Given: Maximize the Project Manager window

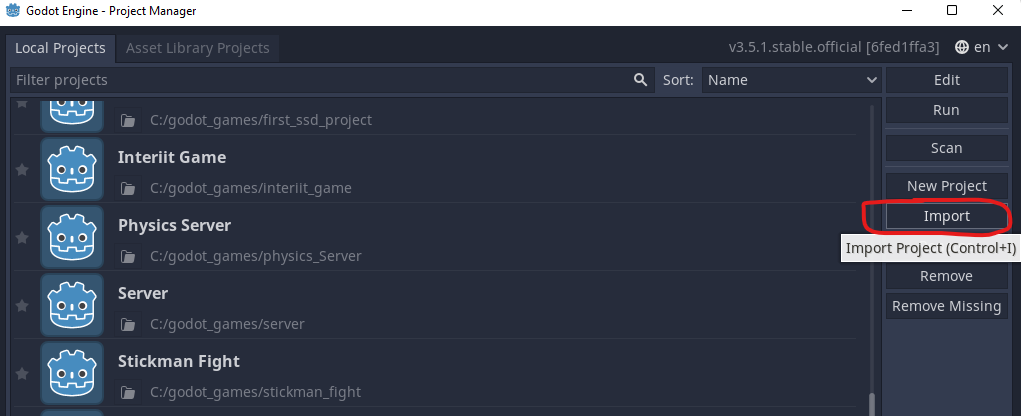Looking at the screenshot, I should (952, 10).
